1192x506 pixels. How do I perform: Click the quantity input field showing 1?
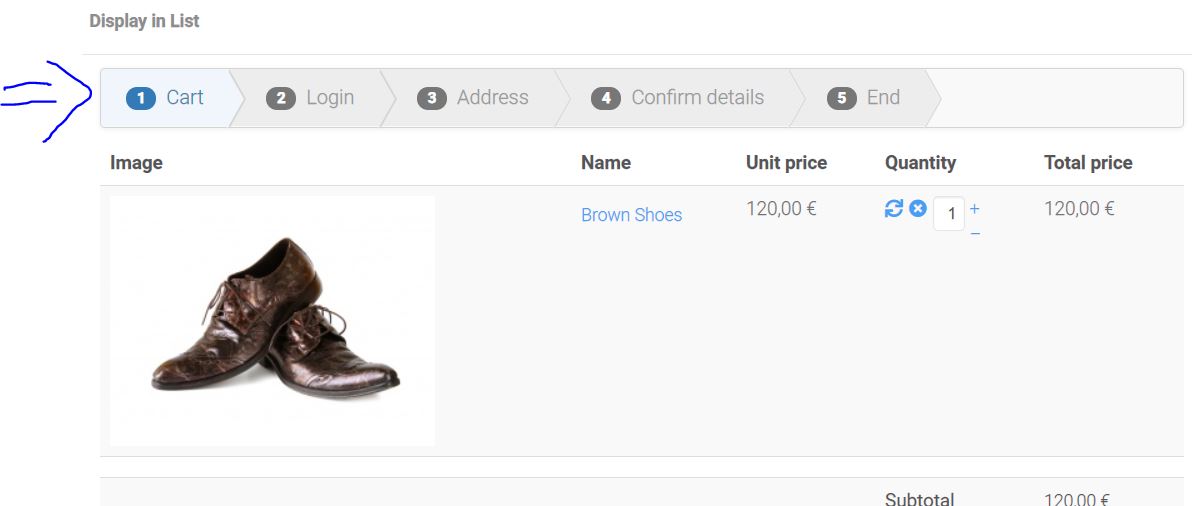click(949, 213)
